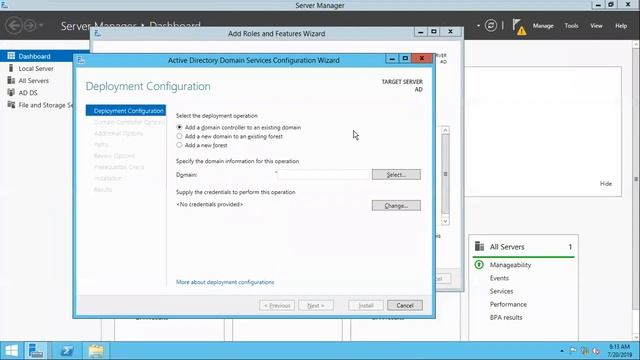
Task: Open Local Server in left navigation
Action: (x=36, y=69)
